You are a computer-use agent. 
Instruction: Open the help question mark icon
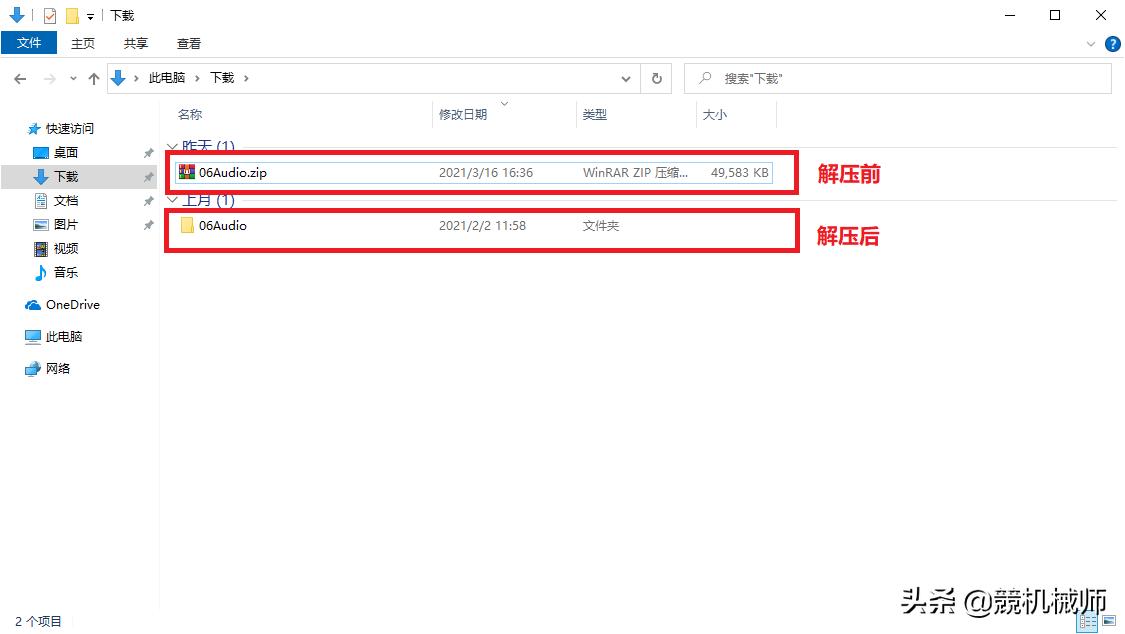pyautogui.click(x=1112, y=44)
